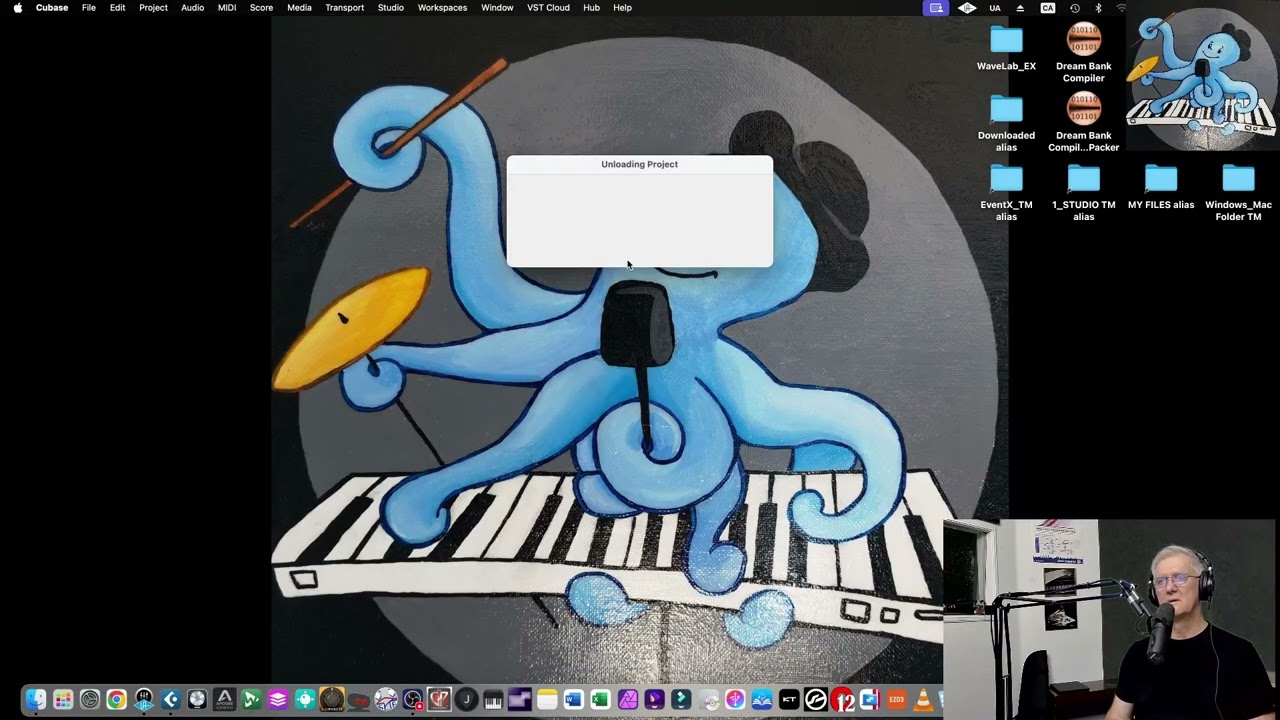Open the File menu
The image size is (1280, 720).
coord(89,8)
